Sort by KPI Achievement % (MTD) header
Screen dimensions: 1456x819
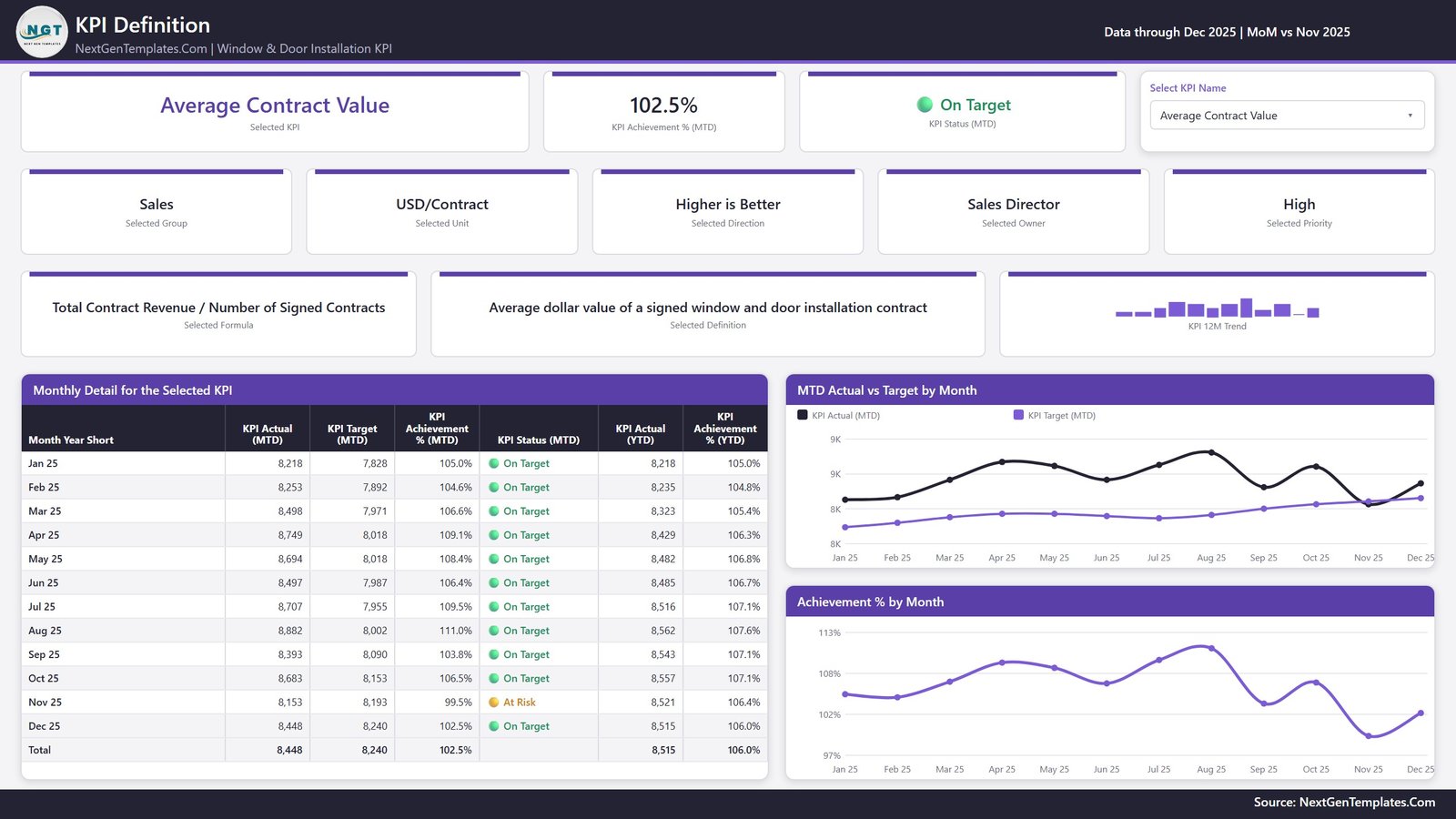point(437,429)
